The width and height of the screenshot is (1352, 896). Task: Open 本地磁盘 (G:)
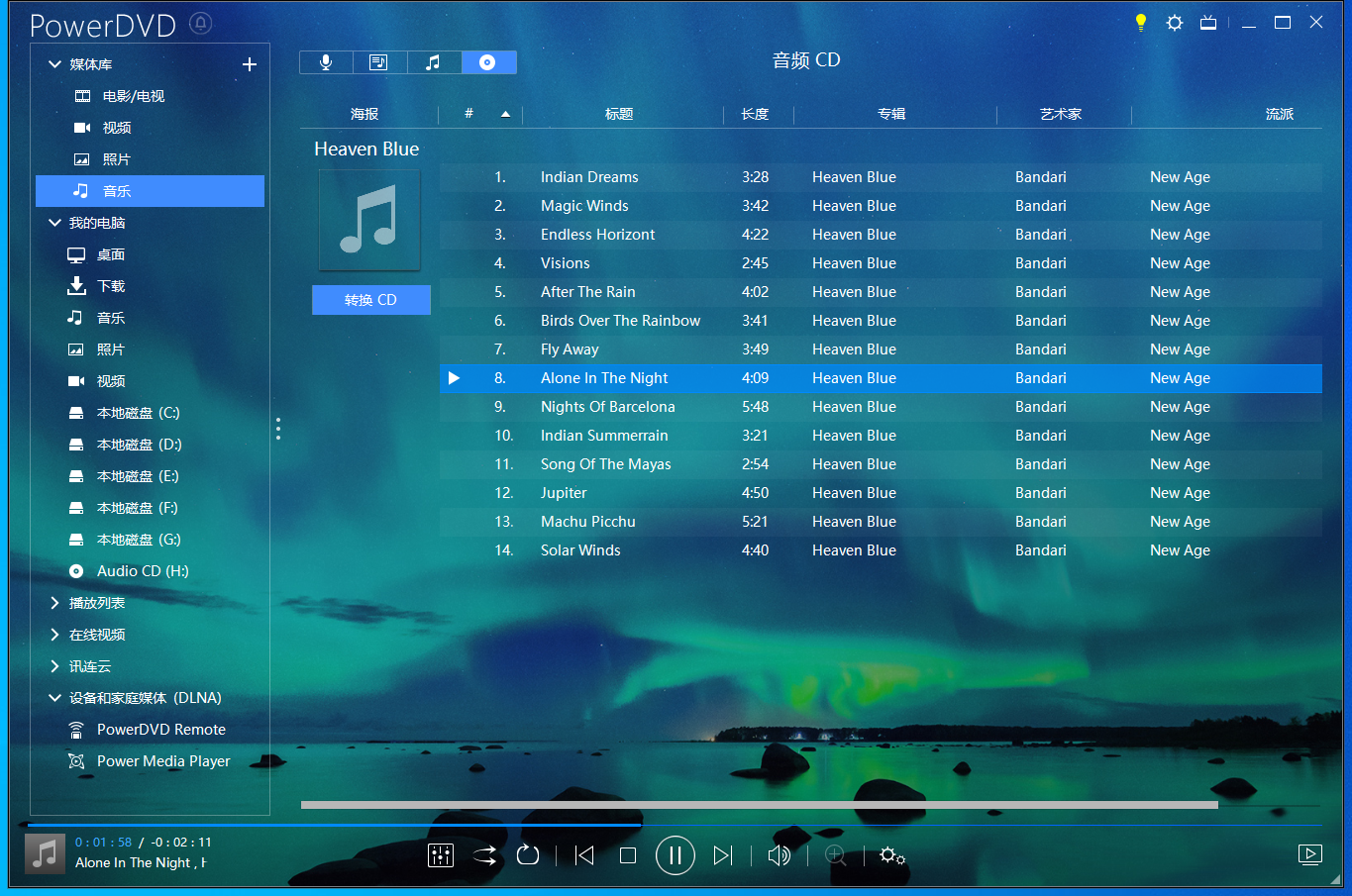(150, 540)
